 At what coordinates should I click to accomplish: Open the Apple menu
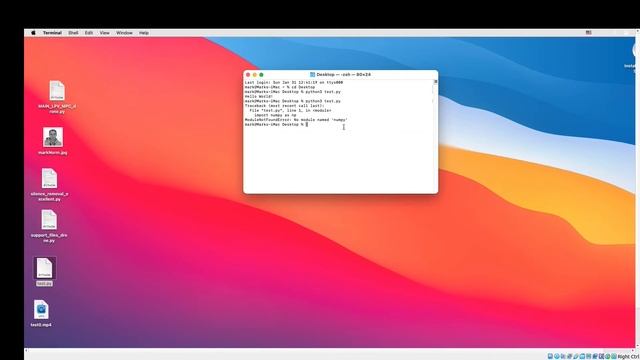[x=33, y=33]
